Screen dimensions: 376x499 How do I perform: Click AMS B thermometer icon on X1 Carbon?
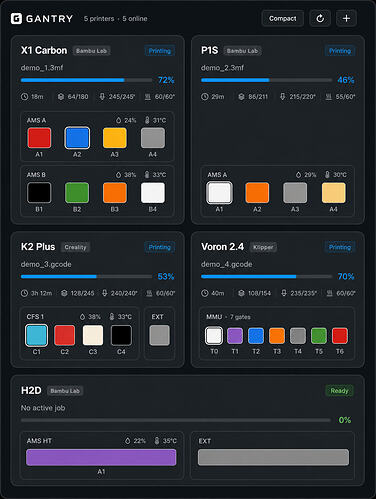pyautogui.click(x=147, y=175)
